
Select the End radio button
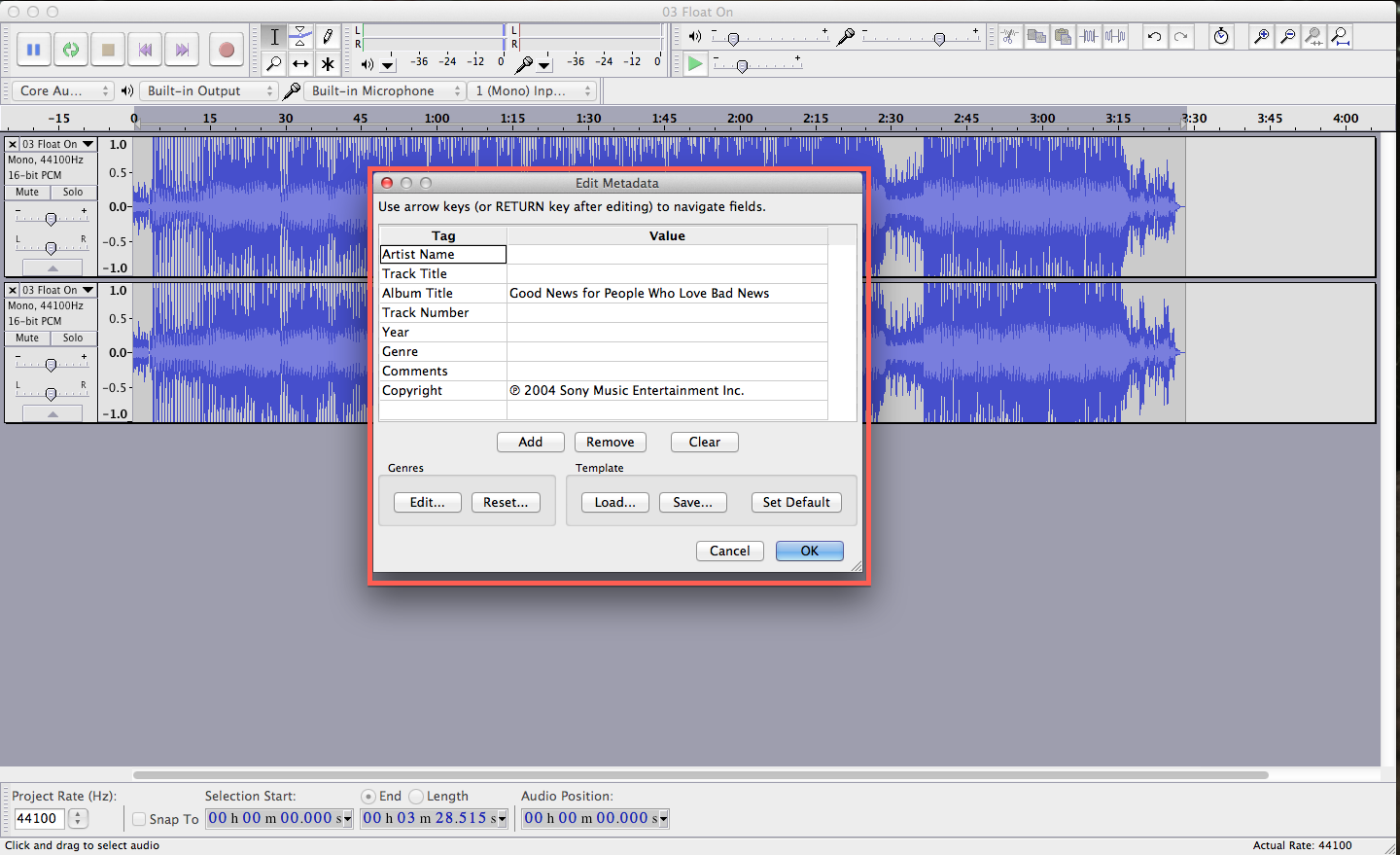pos(367,796)
